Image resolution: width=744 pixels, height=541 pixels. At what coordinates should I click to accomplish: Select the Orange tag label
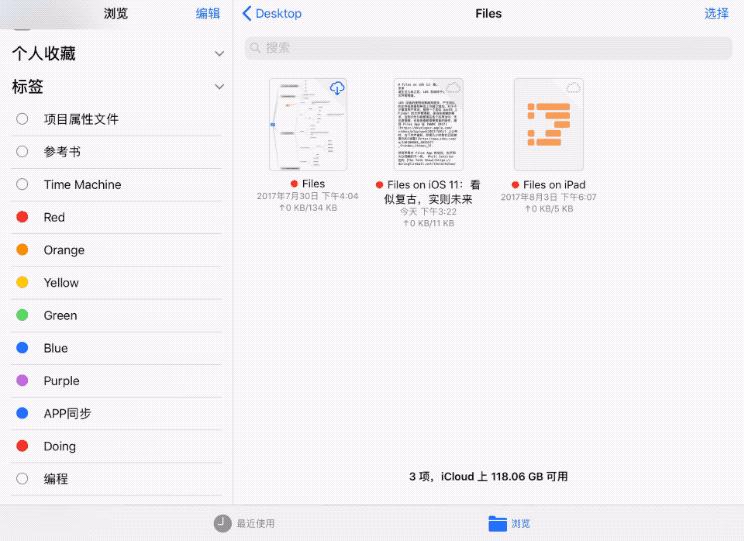tap(64, 250)
